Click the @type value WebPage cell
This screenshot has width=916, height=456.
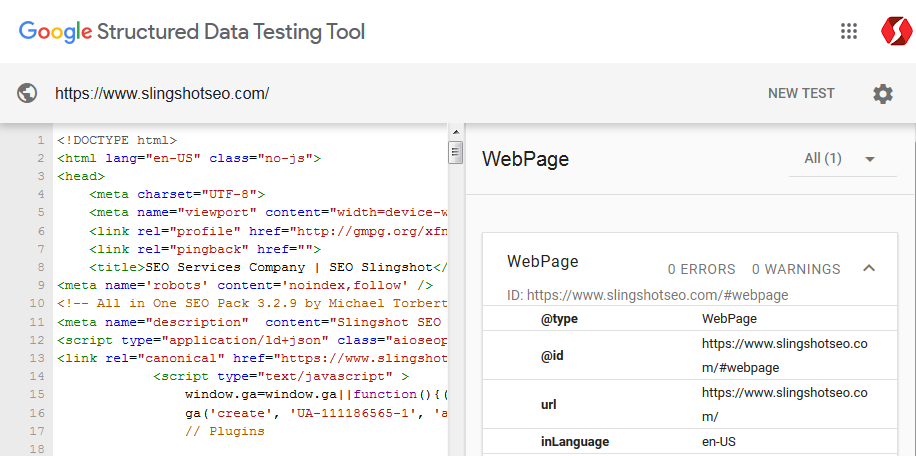[730, 319]
